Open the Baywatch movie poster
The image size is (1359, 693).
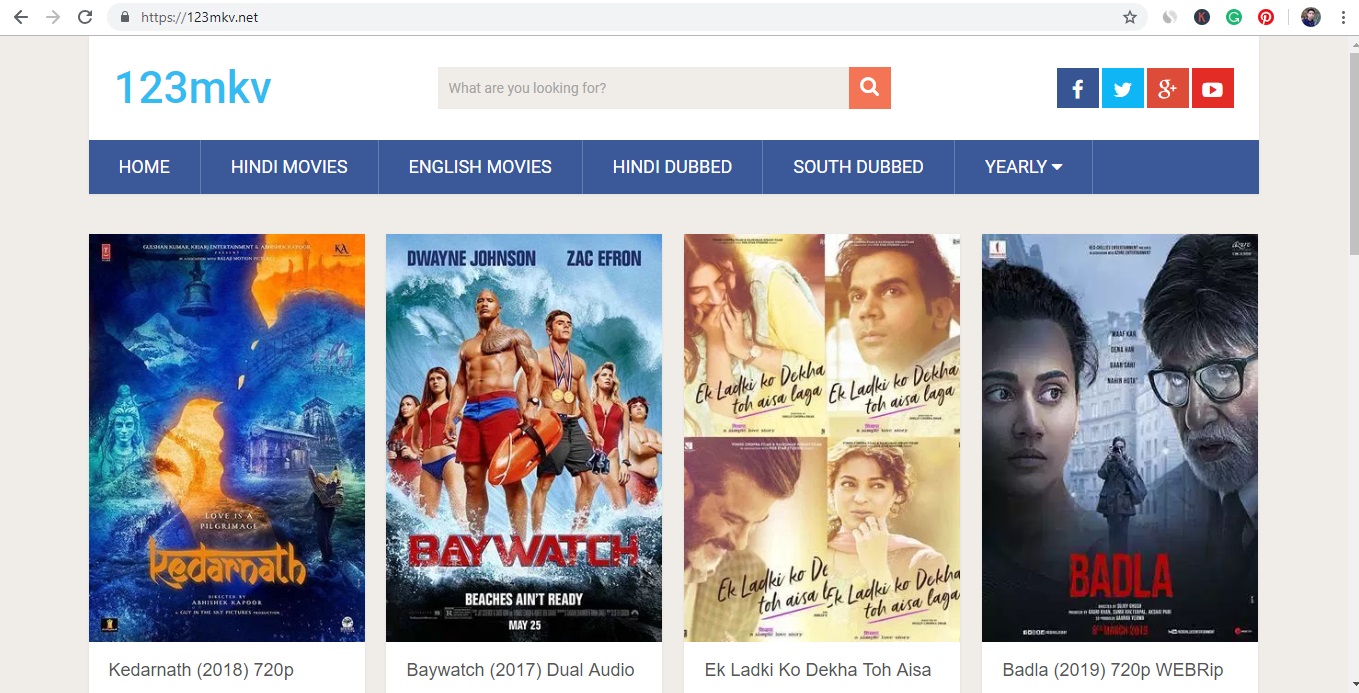pyautogui.click(x=524, y=438)
